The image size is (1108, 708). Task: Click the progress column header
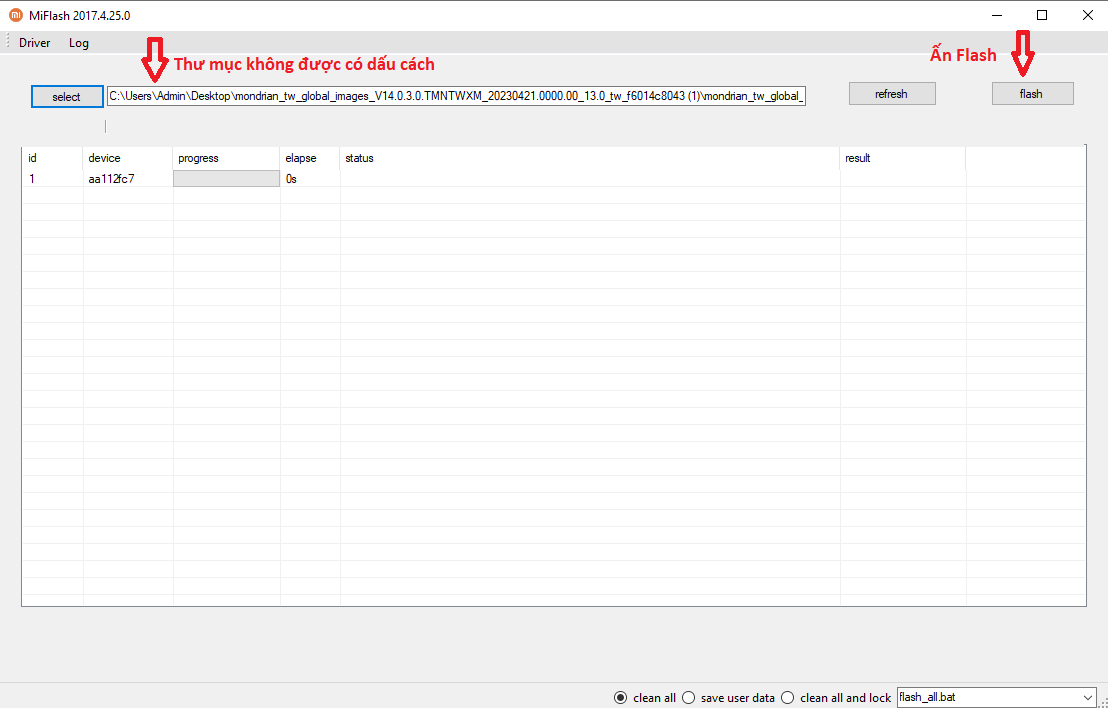tap(226, 158)
